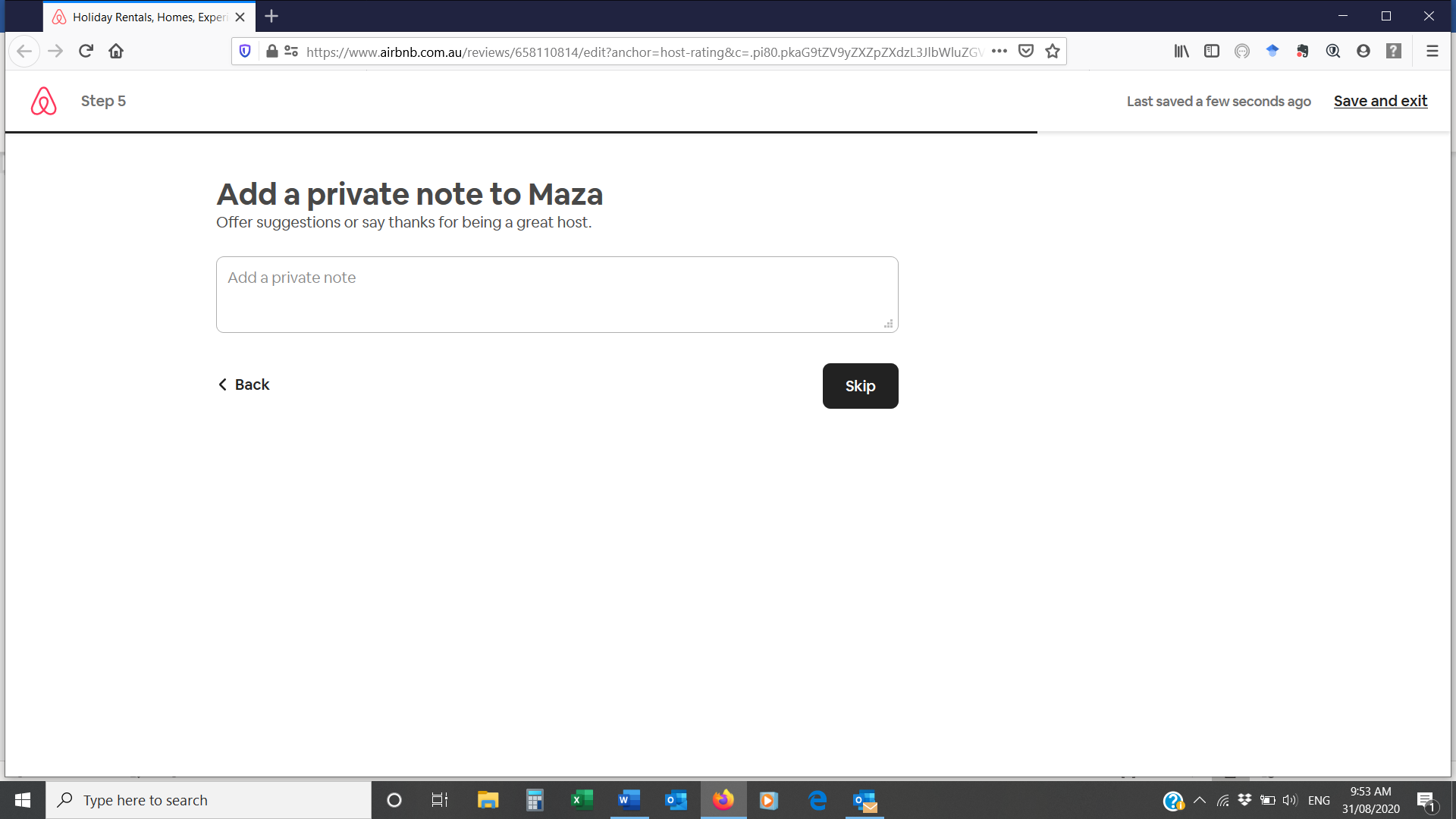Open page actions three-dot menu
This screenshot has height=819, width=1456.
pyautogui.click(x=999, y=51)
